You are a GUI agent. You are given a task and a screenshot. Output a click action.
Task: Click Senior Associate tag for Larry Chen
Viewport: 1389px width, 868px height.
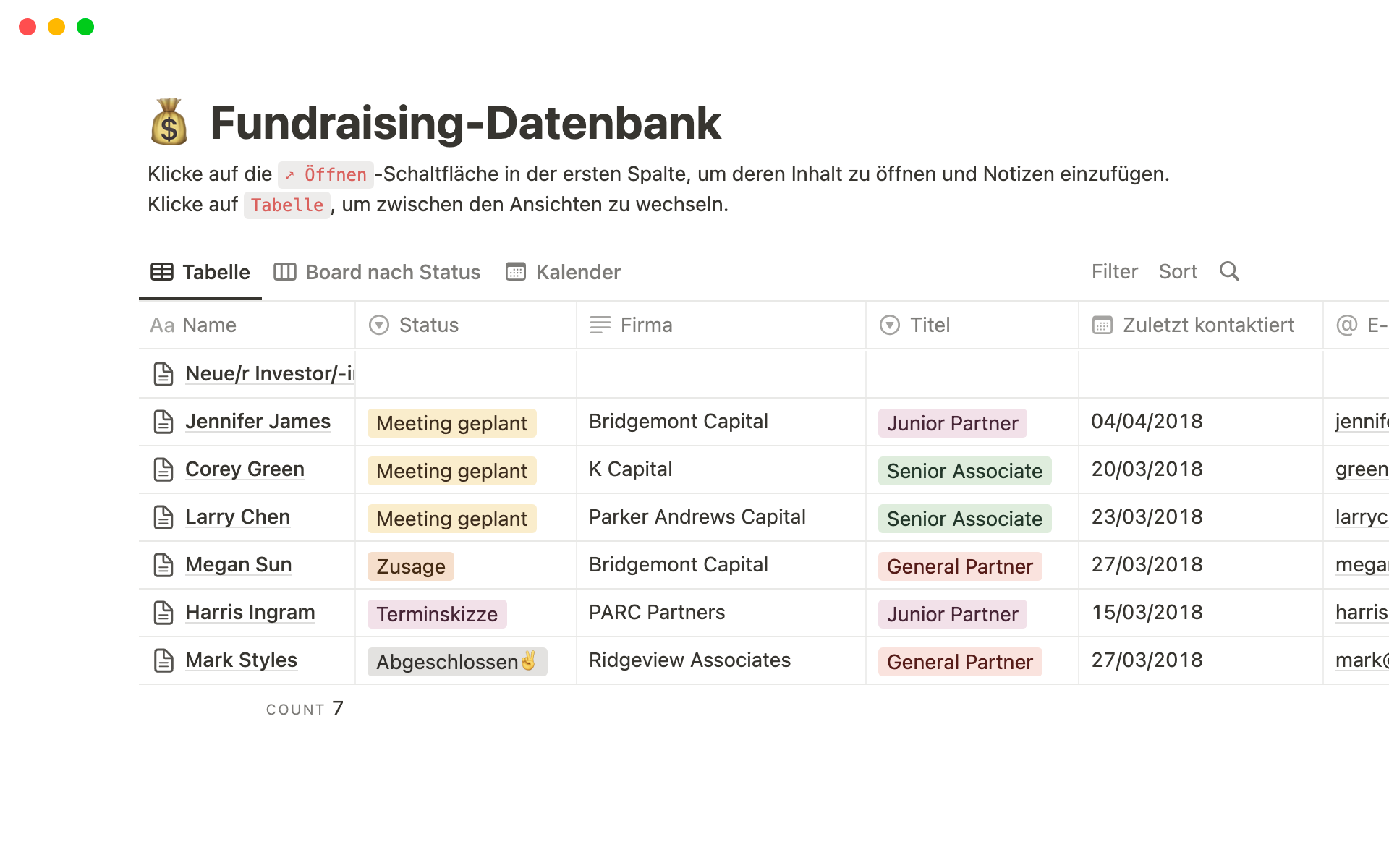[x=964, y=519]
